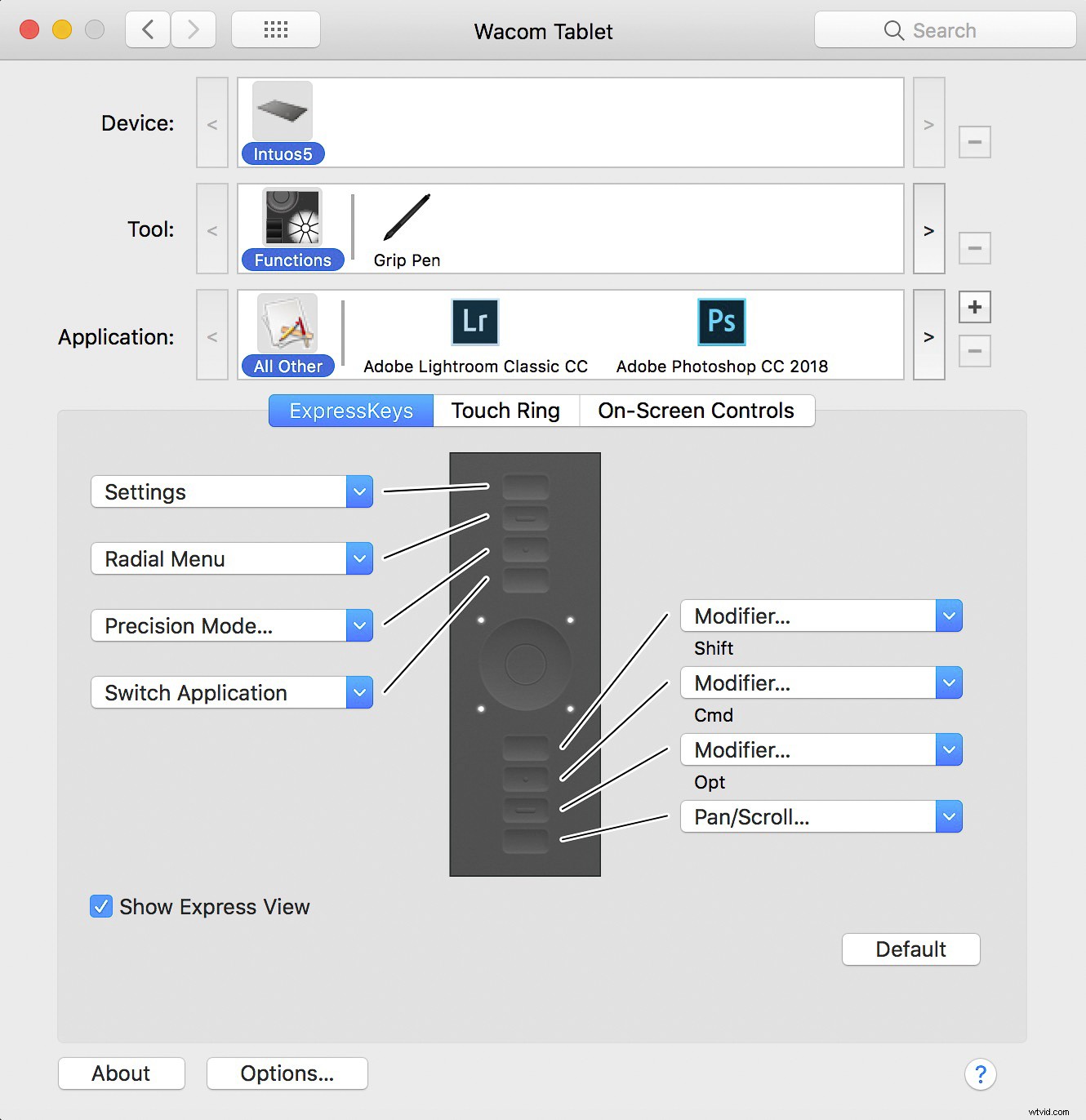
Task: Click the back navigation arrow
Action: (x=147, y=29)
